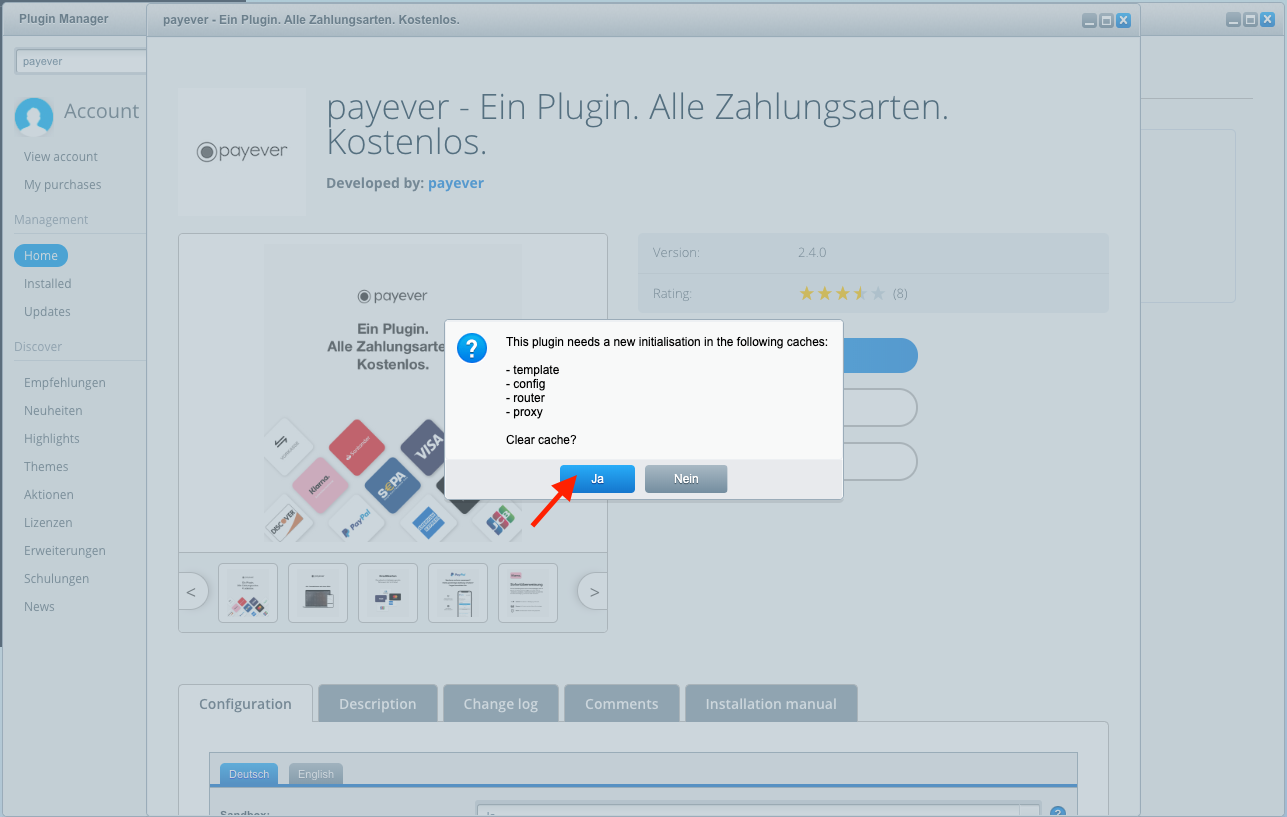Close the Plugin Manager window
1287x817 pixels.
pyautogui.click(x=1268, y=19)
